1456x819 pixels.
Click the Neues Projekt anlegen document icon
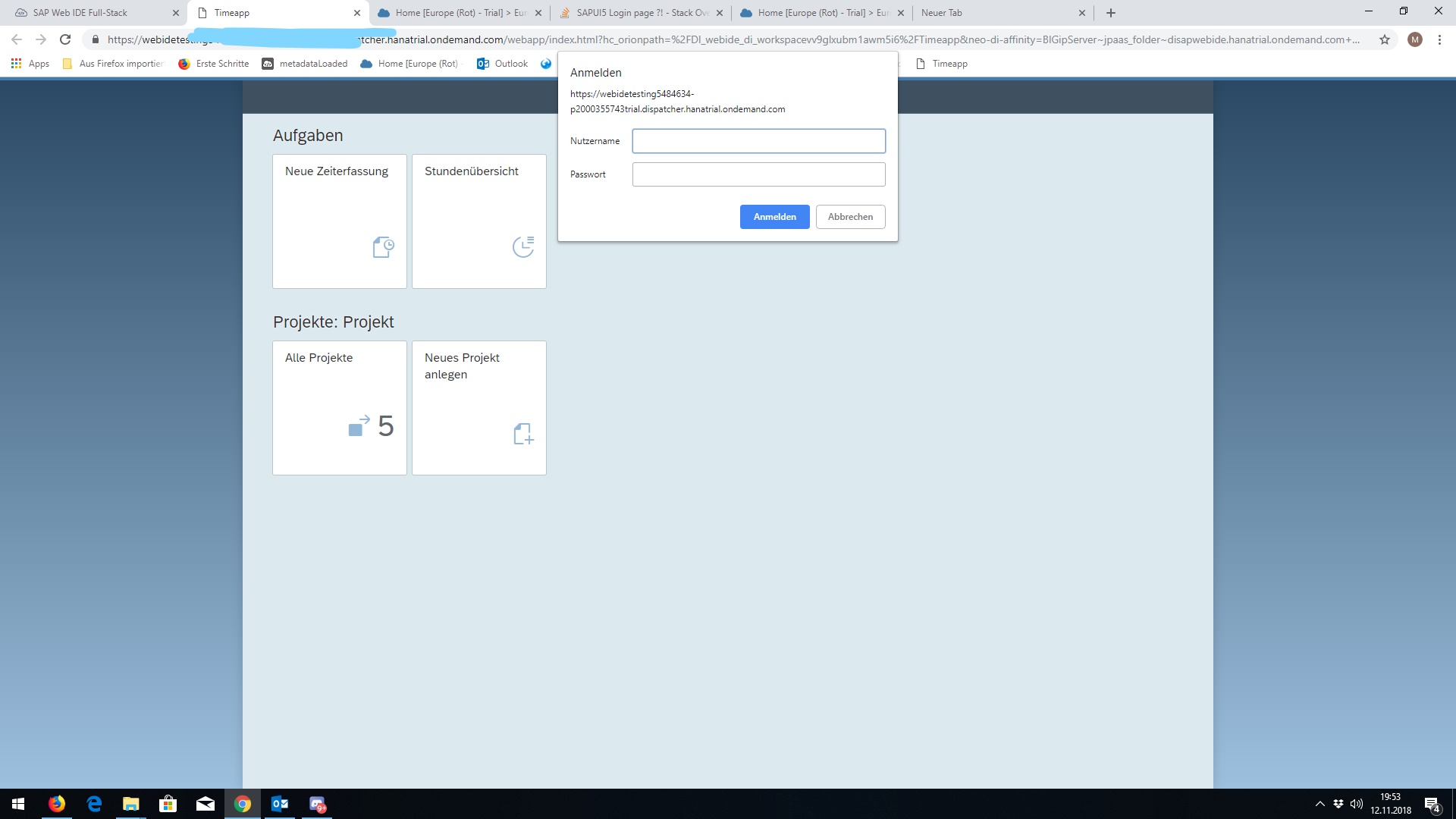[523, 434]
